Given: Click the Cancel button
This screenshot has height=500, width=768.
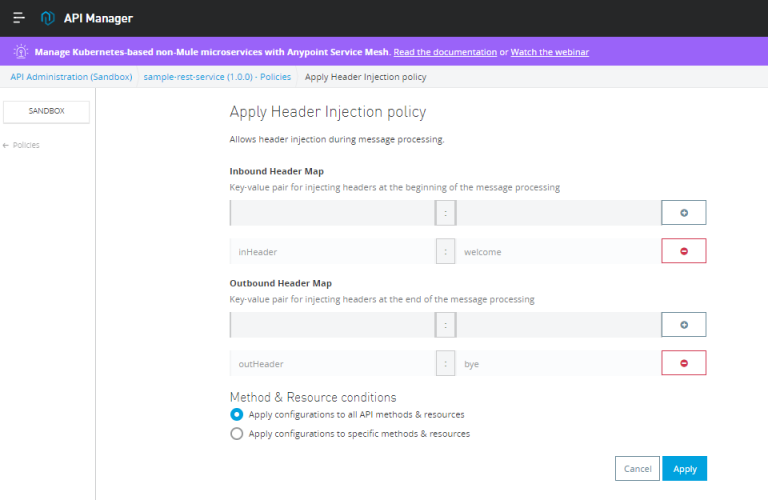Looking at the screenshot, I should click(637, 469).
